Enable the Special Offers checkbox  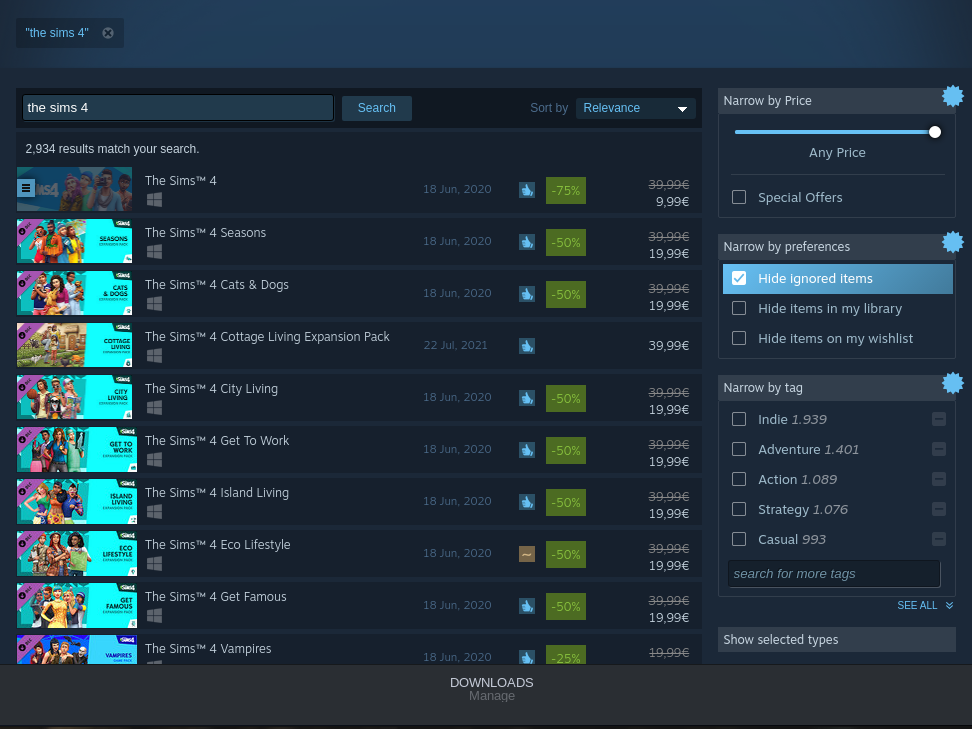click(x=739, y=197)
